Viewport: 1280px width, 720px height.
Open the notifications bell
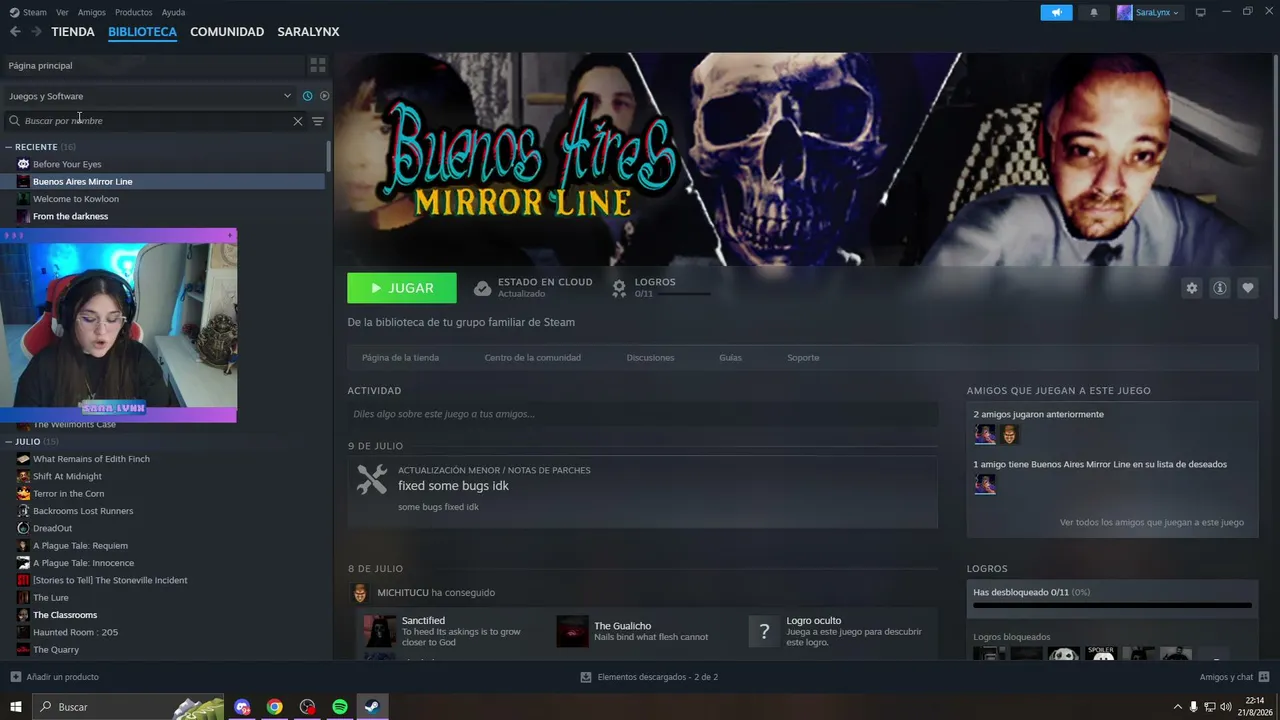[1094, 12]
